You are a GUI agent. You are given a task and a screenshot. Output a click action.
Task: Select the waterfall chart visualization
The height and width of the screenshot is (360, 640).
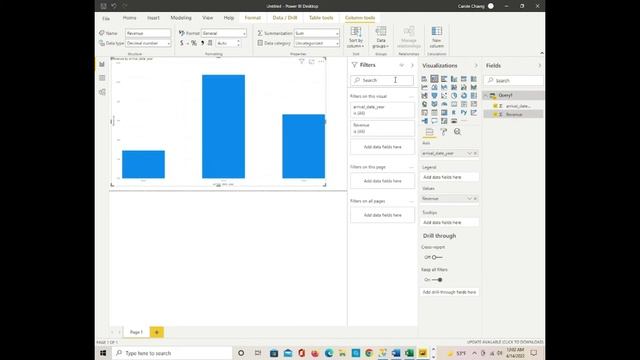point(424,96)
